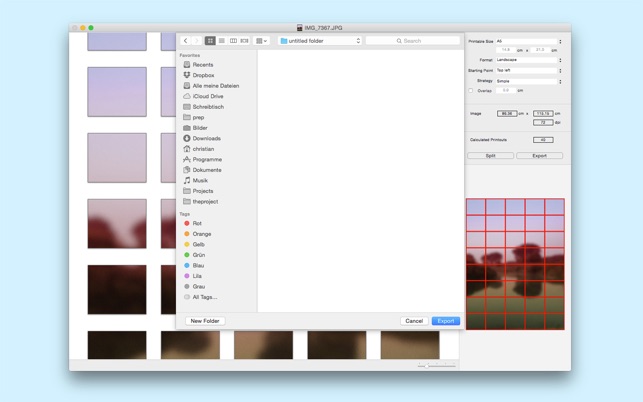Select the Rot tag in the sidebar
The height and width of the screenshot is (402, 643).
[x=197, y=223]
